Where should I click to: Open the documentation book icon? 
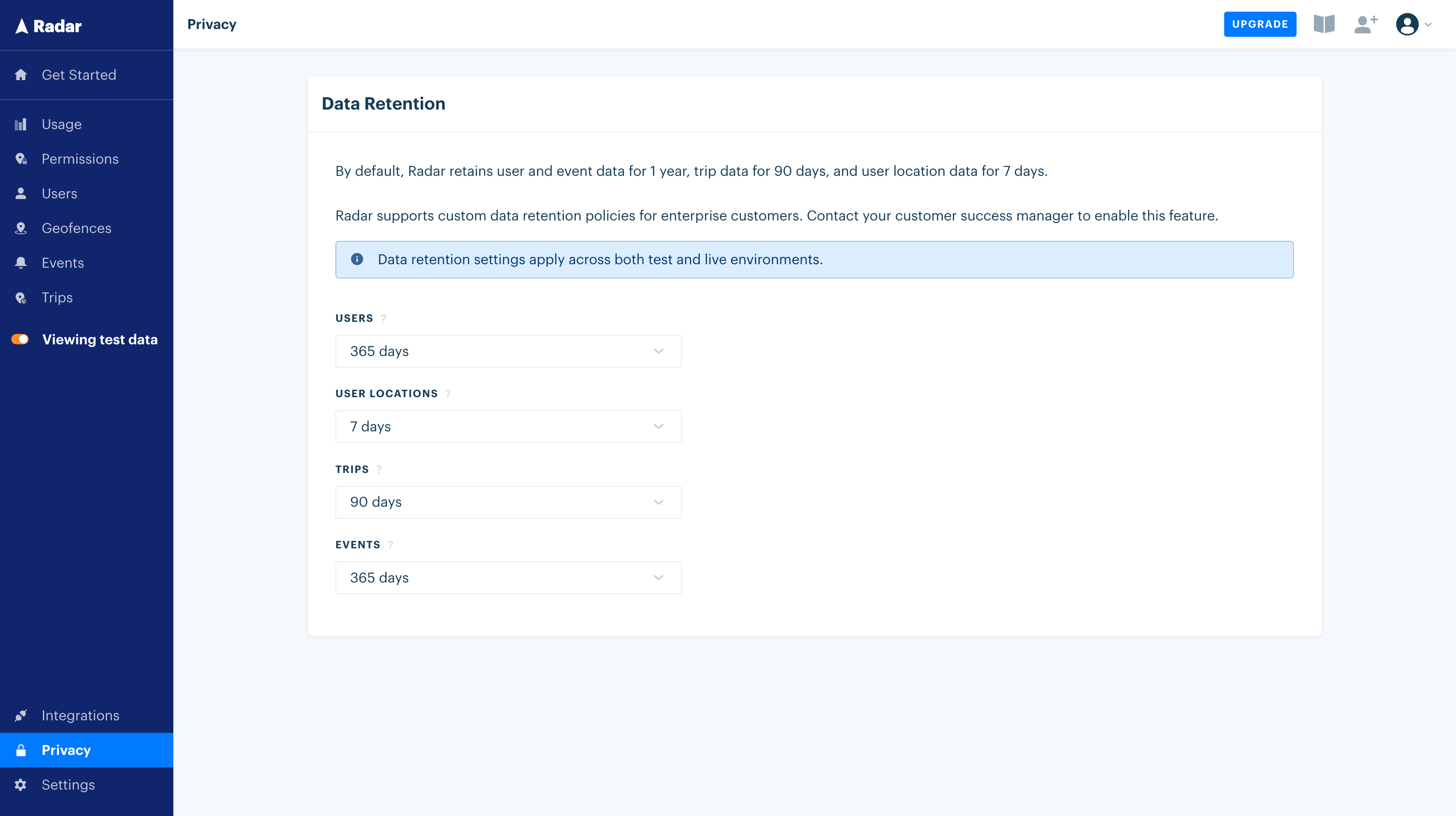tap(1324, 24)
